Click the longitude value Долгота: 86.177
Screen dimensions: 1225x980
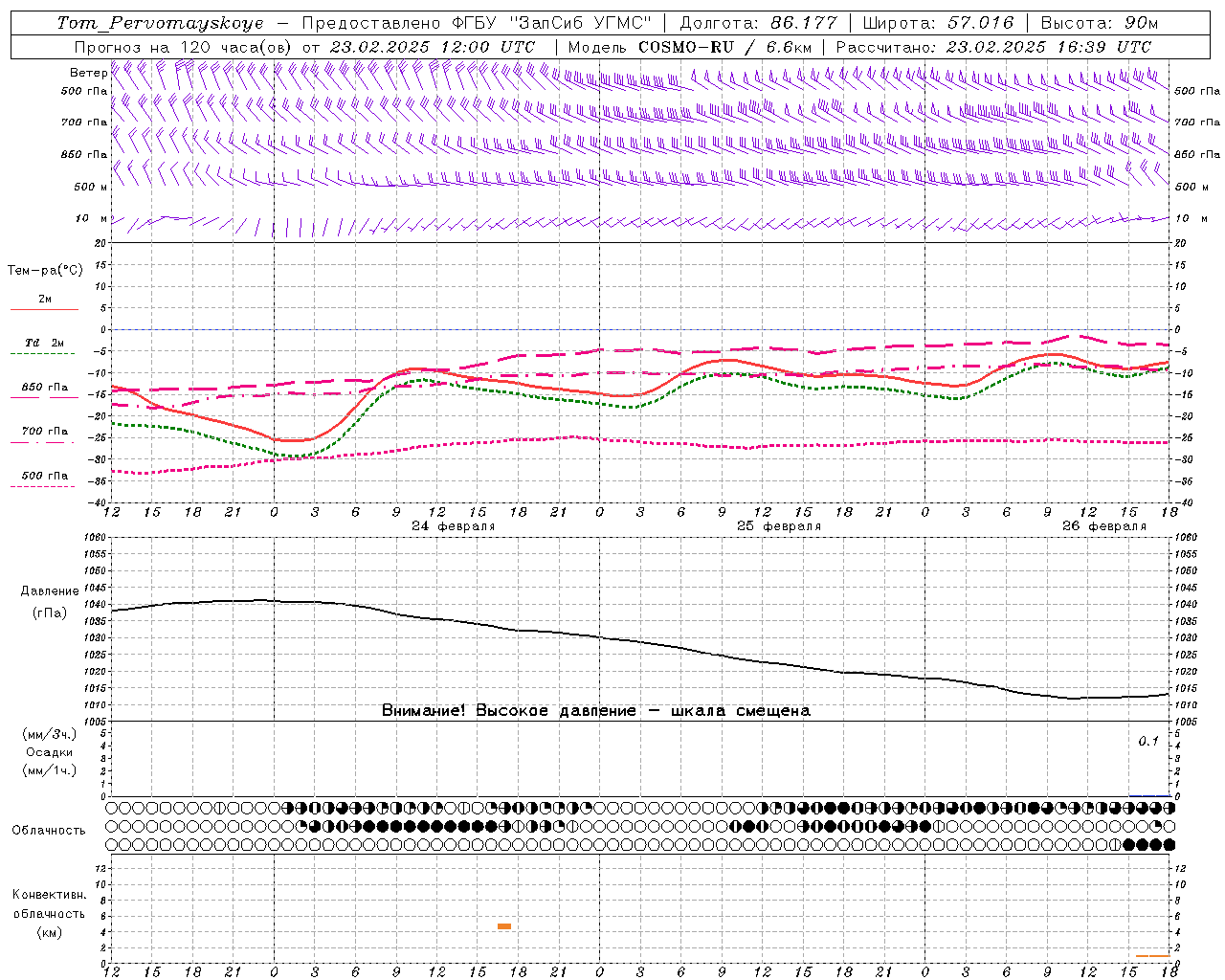[x=758, y=23]
